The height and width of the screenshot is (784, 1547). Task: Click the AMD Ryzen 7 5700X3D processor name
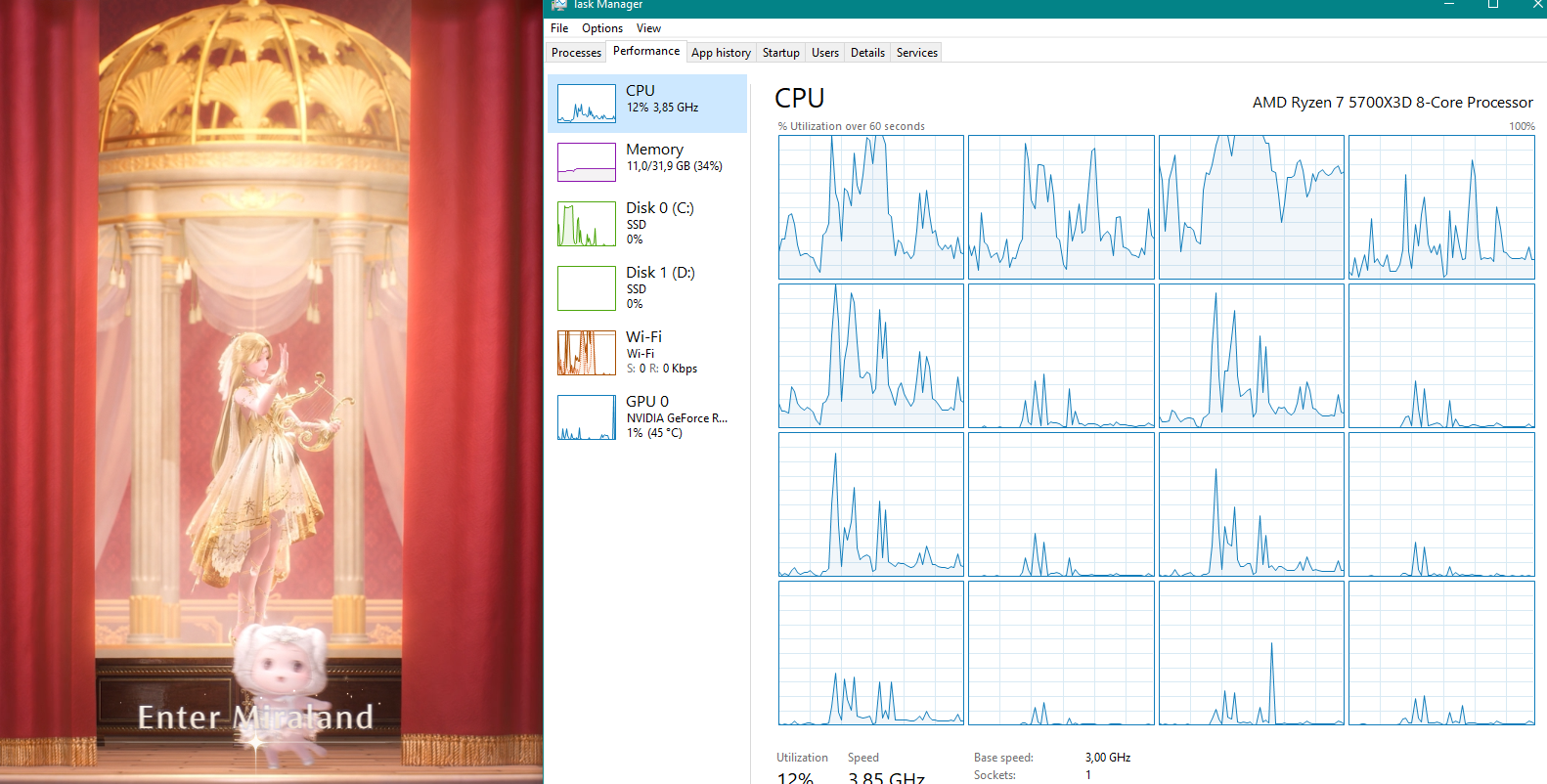coord(1392,103)
